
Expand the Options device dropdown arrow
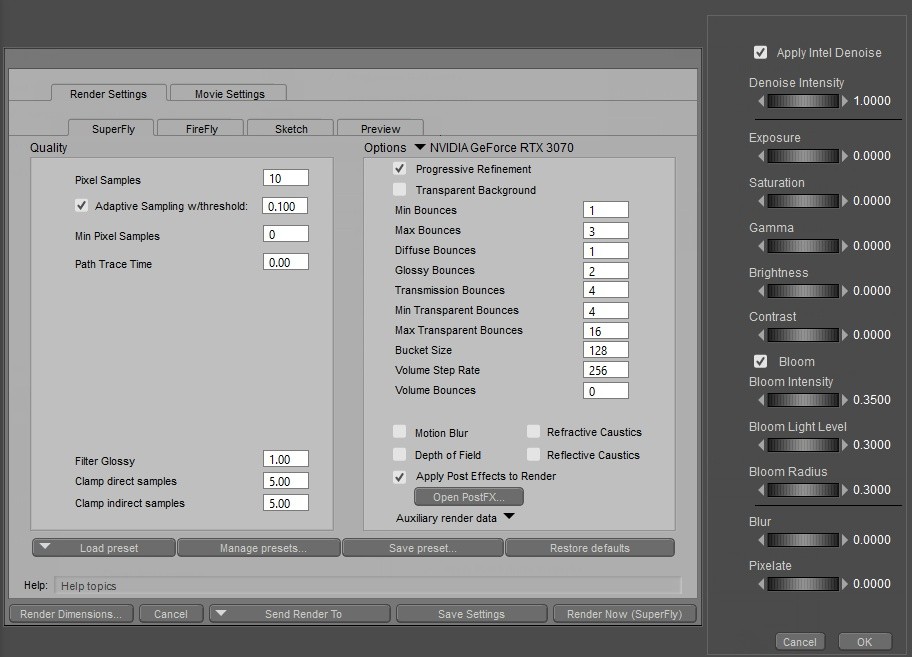(419, 148)
